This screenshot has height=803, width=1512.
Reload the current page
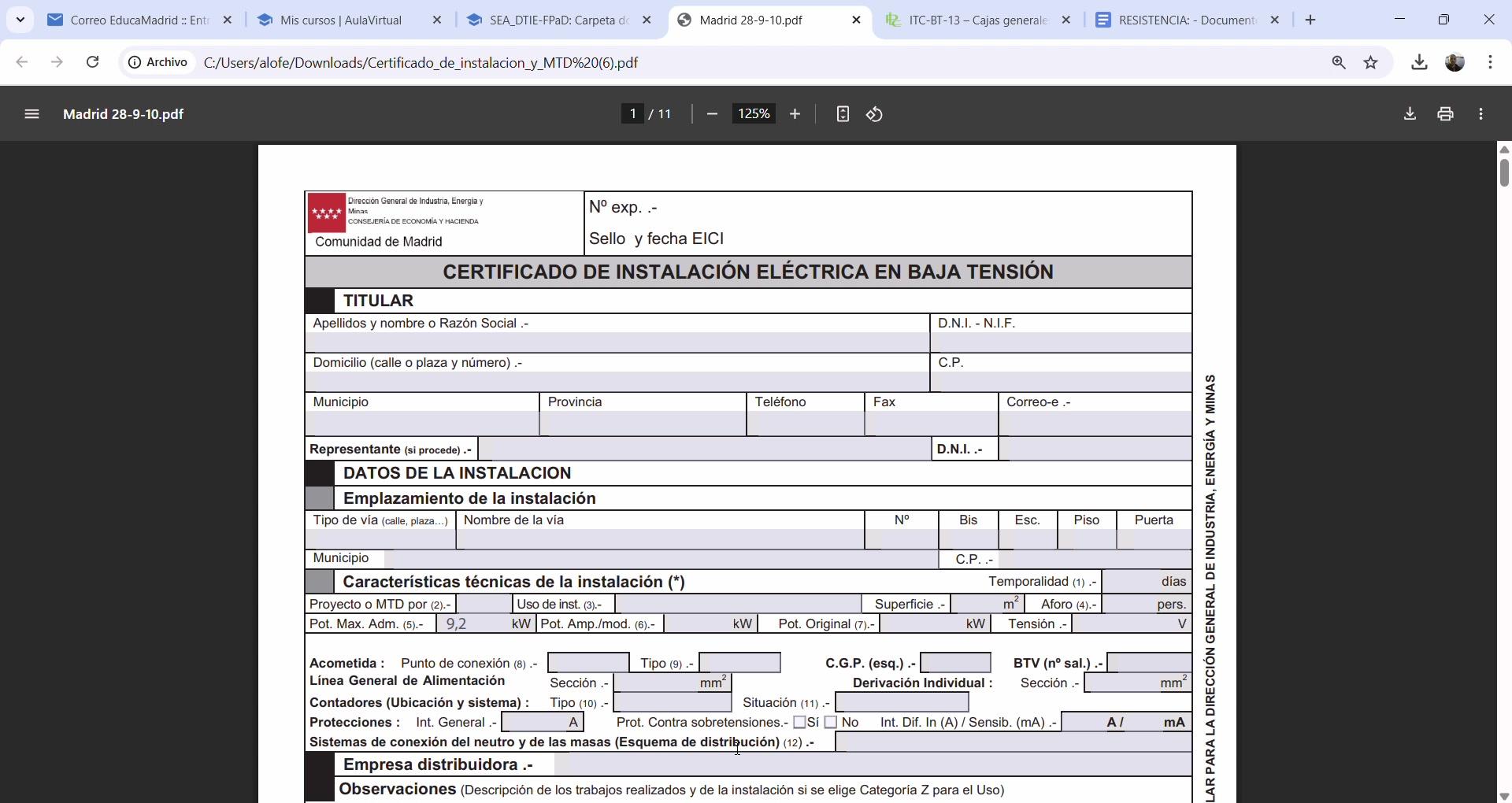[92, 62]
